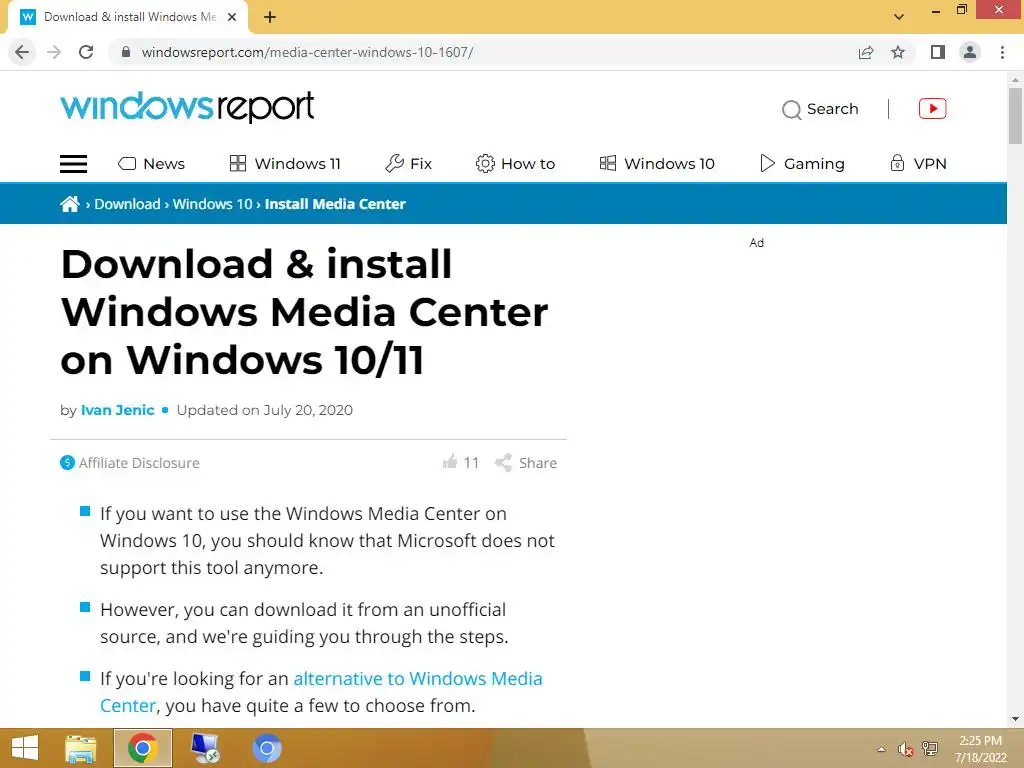
Task: Open the Chrome side panel icon
Action: pyautogui.click(x=938, y=52)
